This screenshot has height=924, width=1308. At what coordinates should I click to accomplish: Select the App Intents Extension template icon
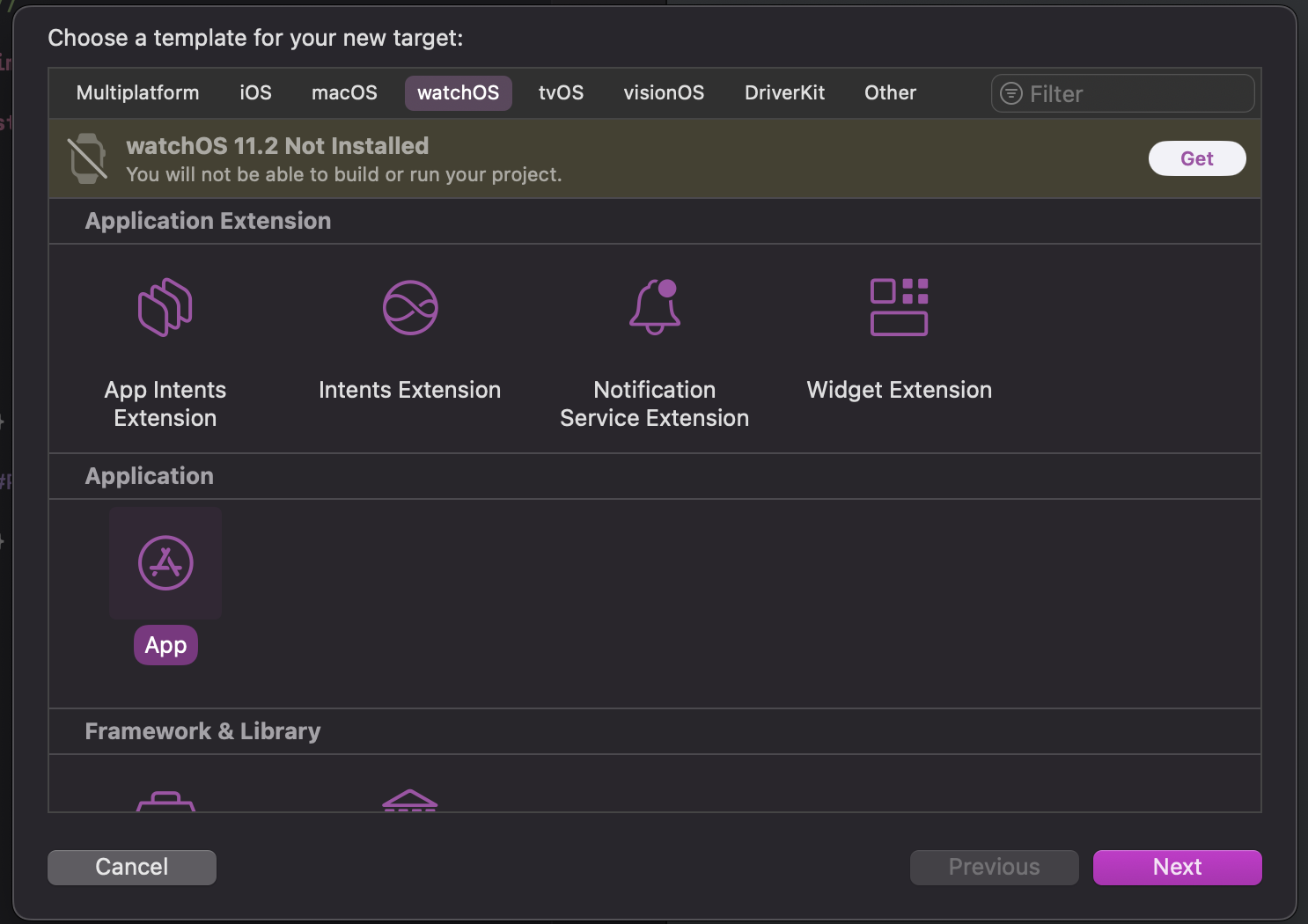(x=165, y=307)
